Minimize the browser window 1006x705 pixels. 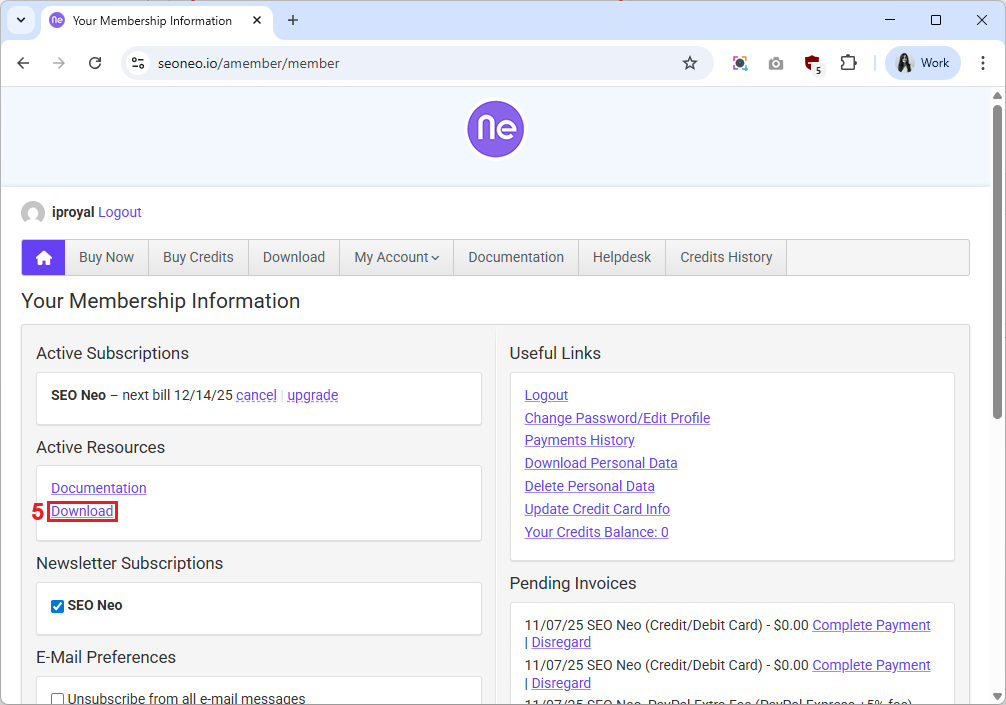tap(890, 21)
